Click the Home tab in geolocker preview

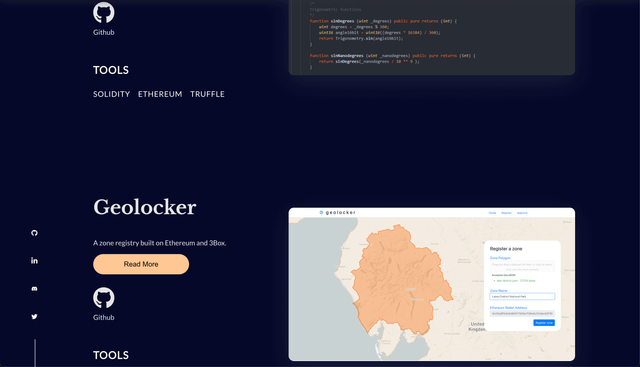pos(492,213)
